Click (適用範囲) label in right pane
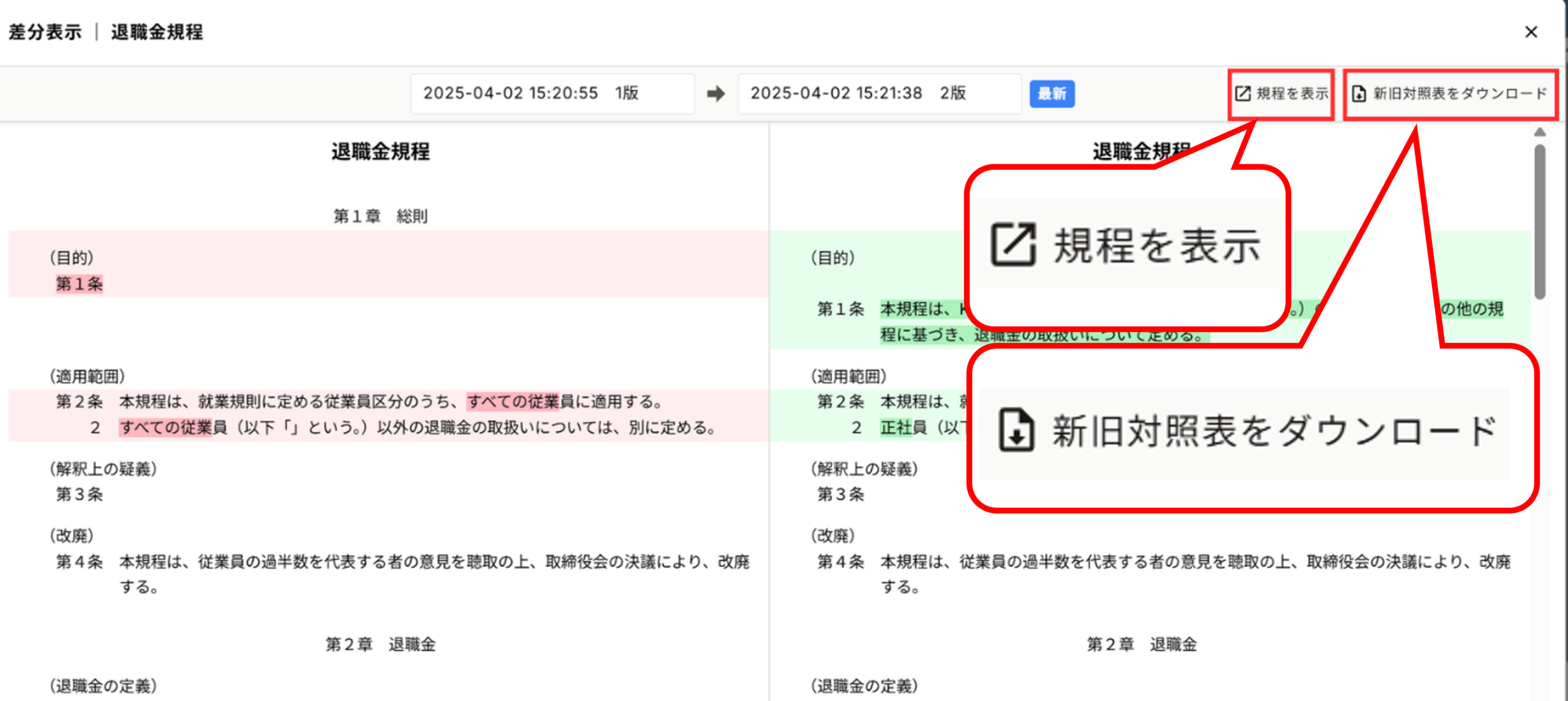1568x701 pixels. click(x=848, y=376)
